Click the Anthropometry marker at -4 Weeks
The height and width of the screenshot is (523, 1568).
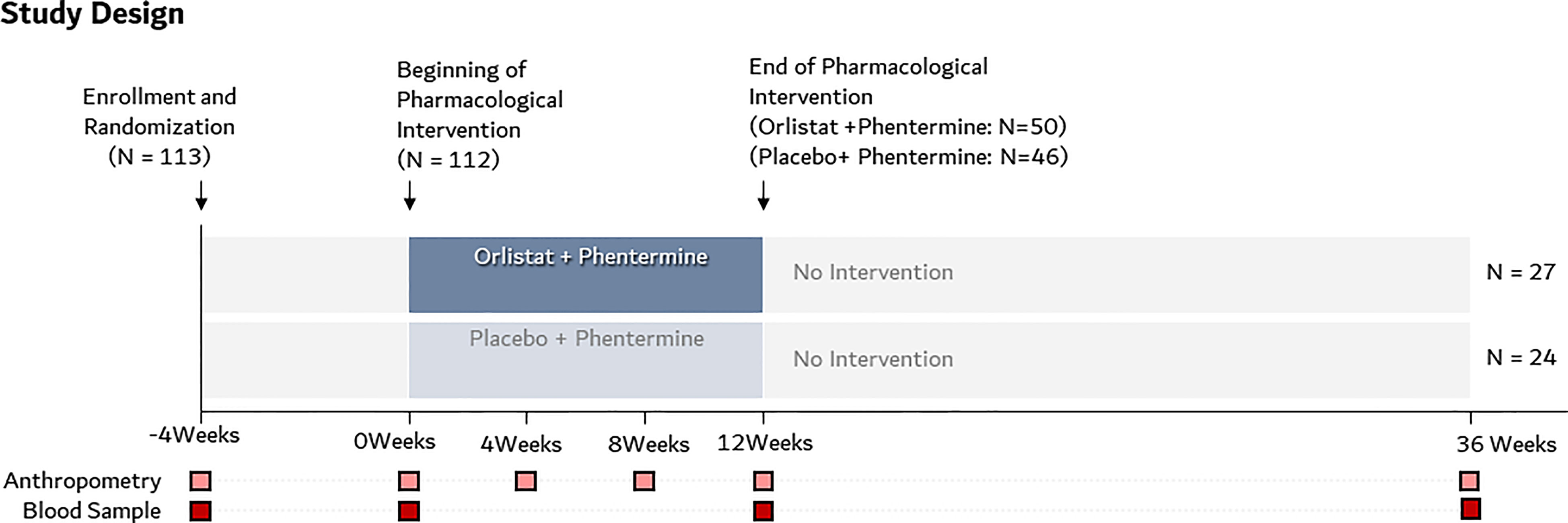(200, 481)
